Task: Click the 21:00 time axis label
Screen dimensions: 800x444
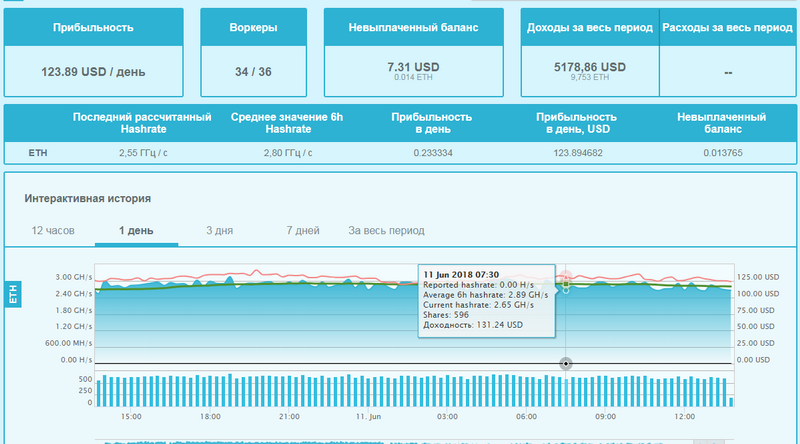Action: click(289, 416)
